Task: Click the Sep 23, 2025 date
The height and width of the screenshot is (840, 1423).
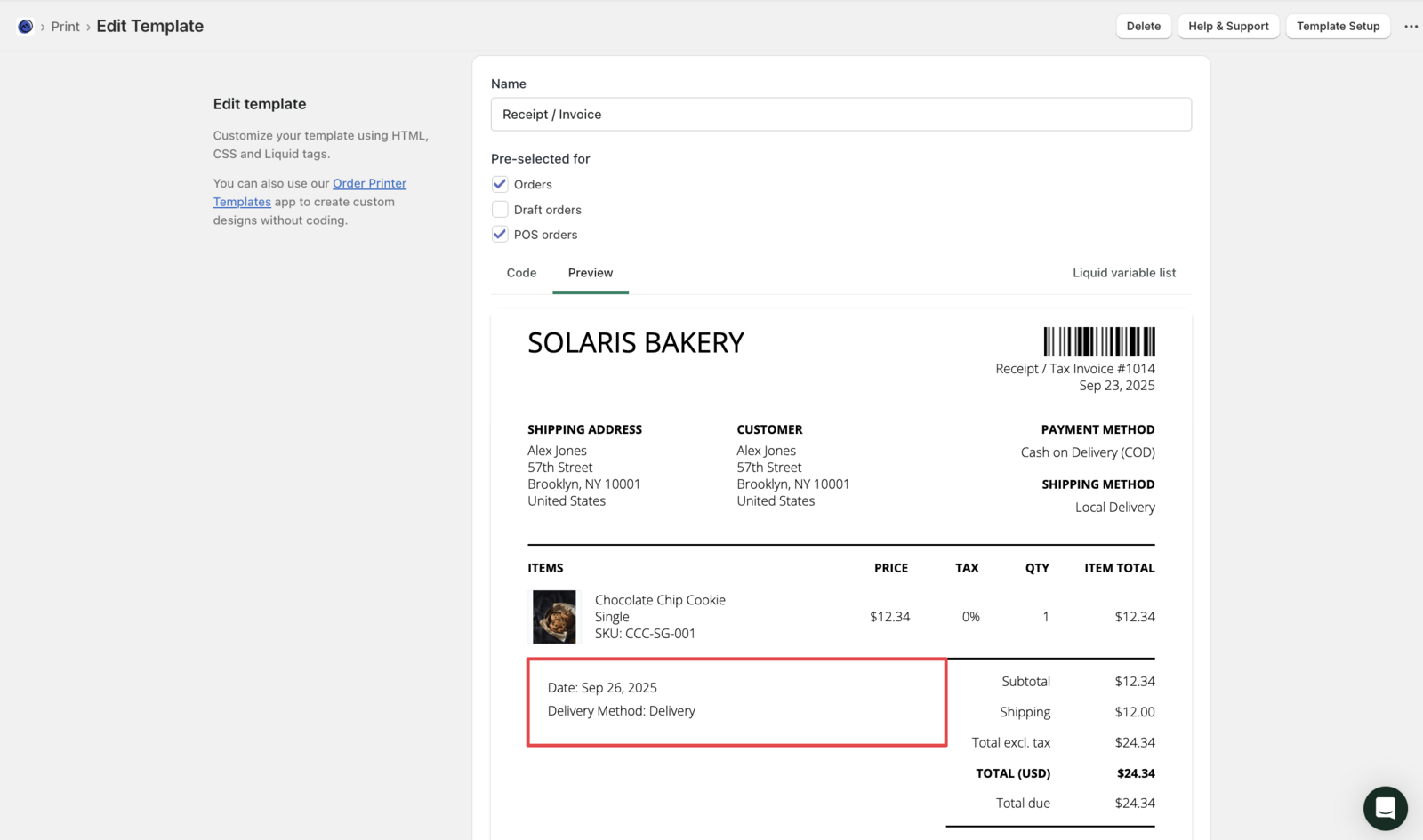Action: pyautogui.click(x=1117, y=386)
